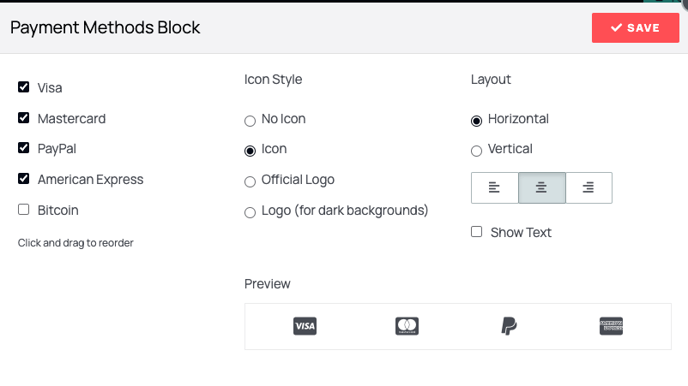Choose the right-align layout icon
Viewport: 688px width, 386px height.
coord(589,188)
